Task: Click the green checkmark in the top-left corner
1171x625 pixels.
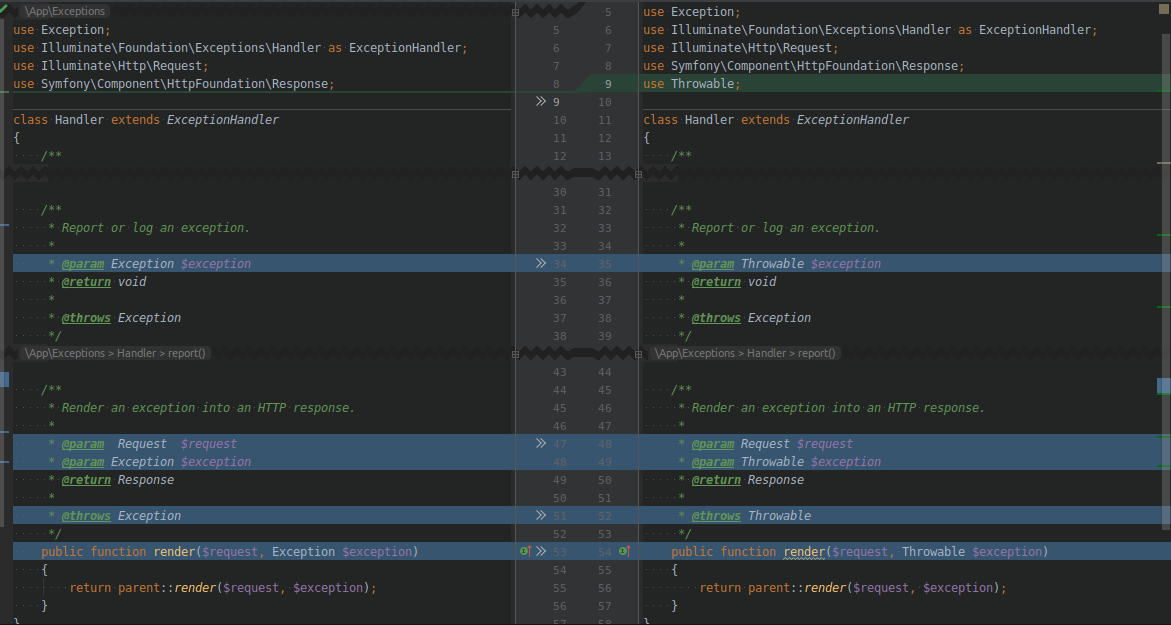Action: click(4, 8)
